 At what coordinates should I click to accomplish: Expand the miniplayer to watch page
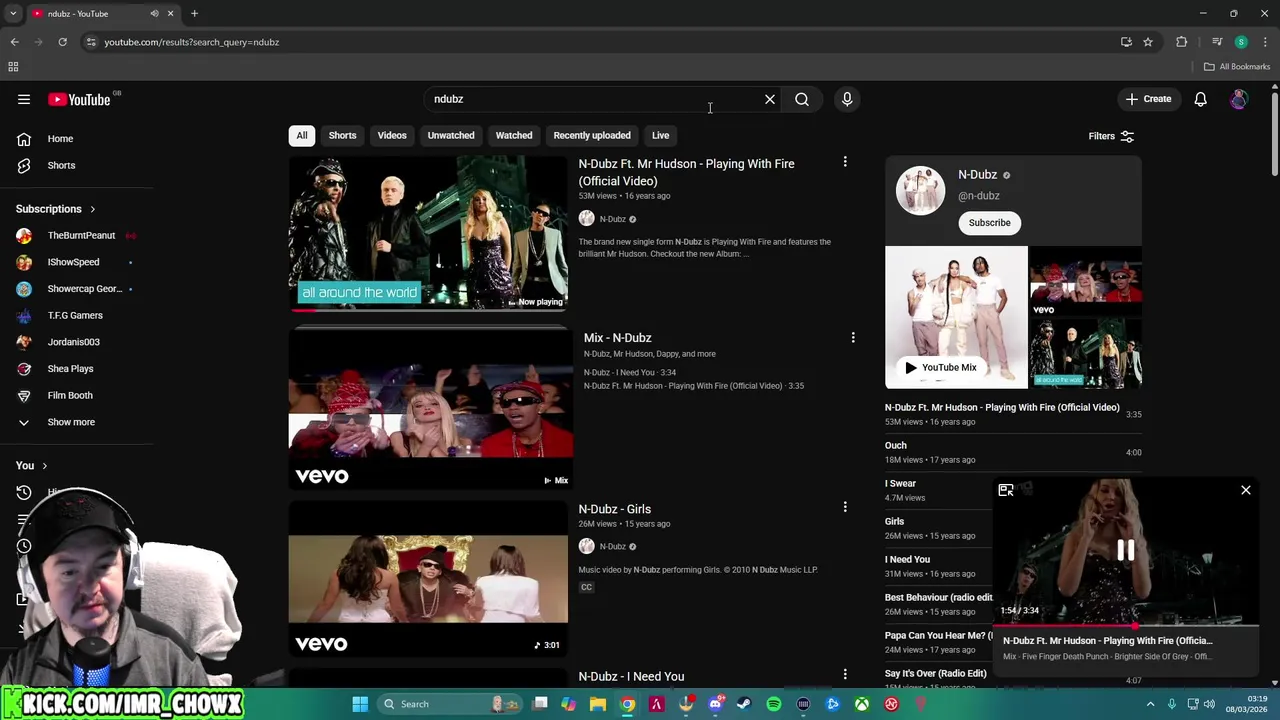coord(1006,490)
